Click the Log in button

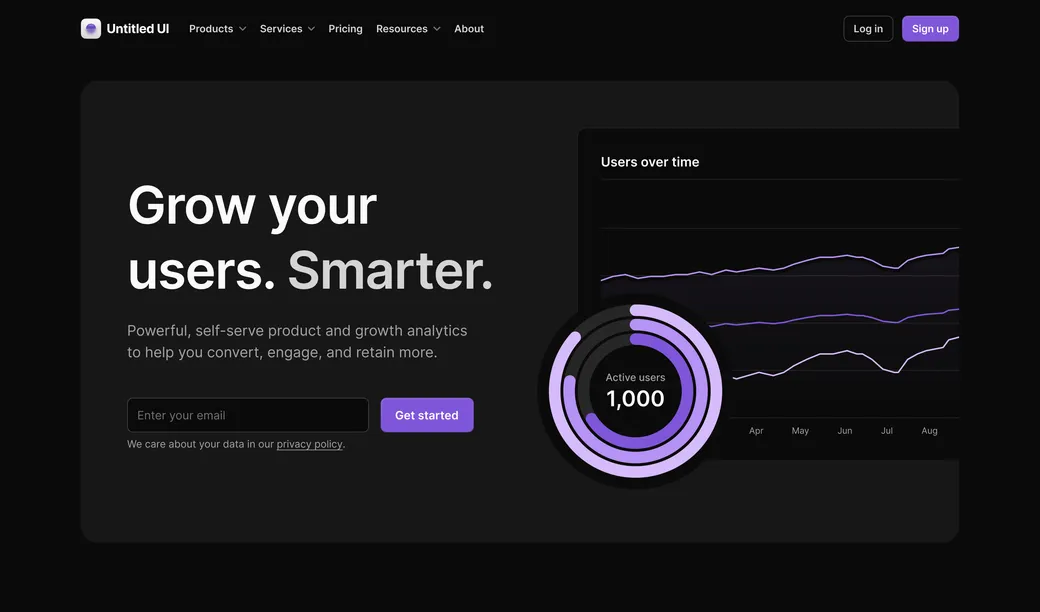point(868,29)
